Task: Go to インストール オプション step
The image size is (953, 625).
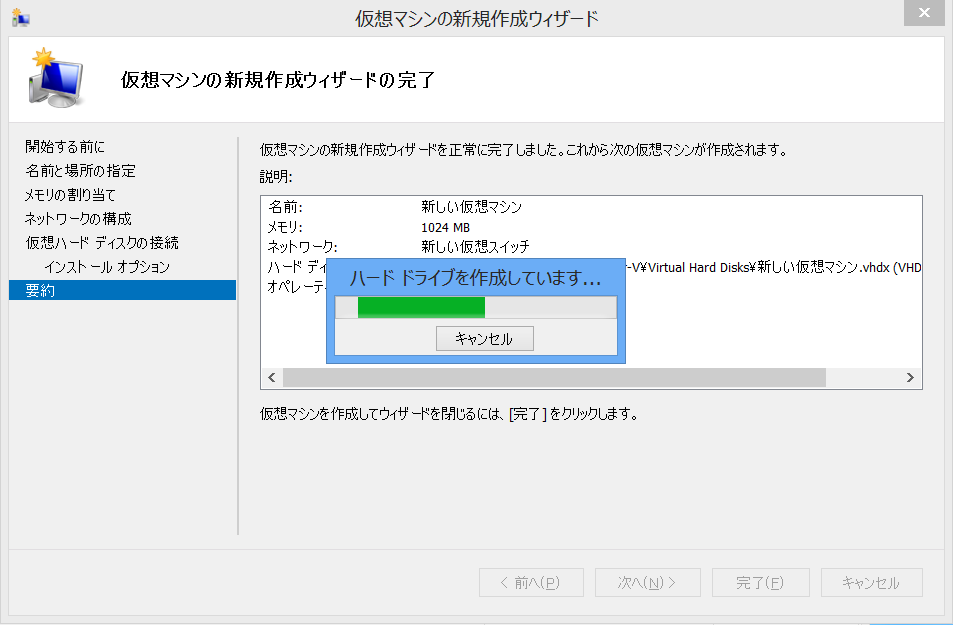Action: (107, 266)
